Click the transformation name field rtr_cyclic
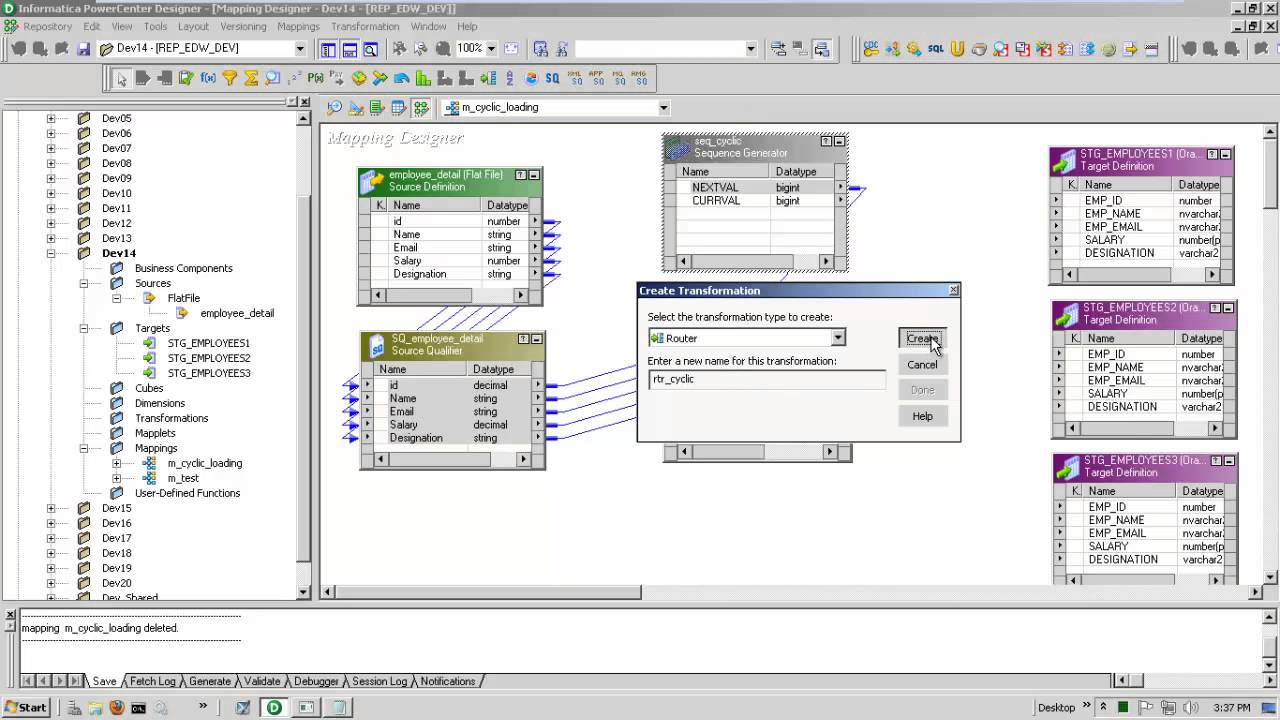1280x720 pixels. (x=767, y=379)
